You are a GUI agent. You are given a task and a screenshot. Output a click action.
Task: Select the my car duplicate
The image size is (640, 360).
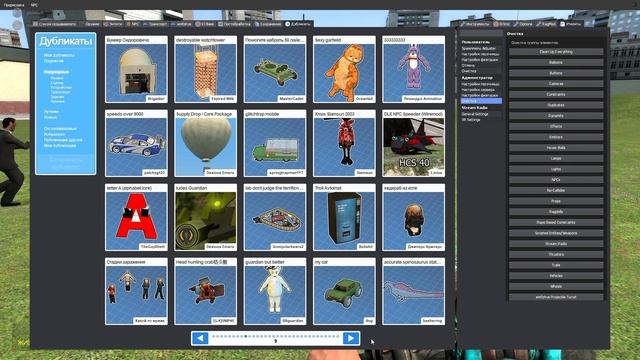tap(344, 291)
